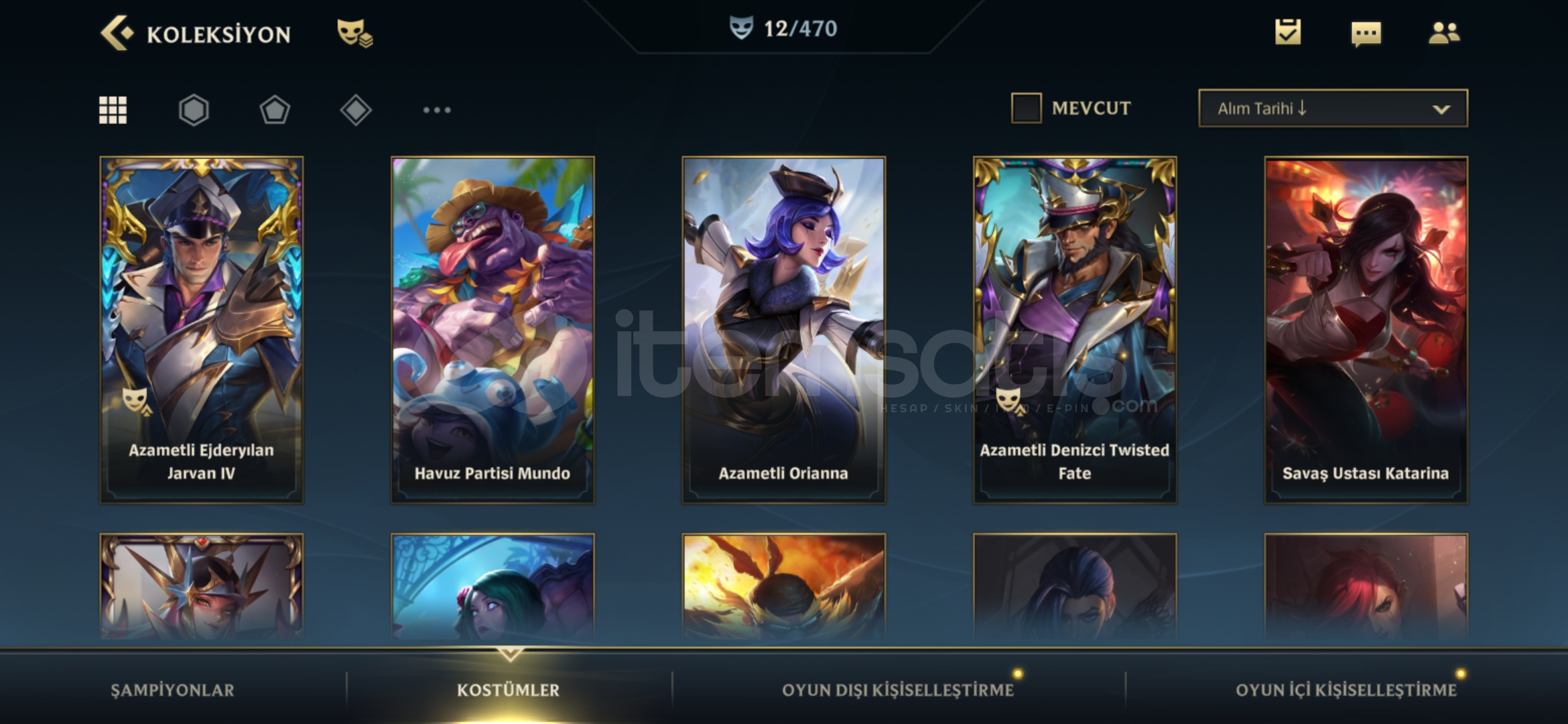
Task: Select the diamond rarity filter
Action: (356, 110)
